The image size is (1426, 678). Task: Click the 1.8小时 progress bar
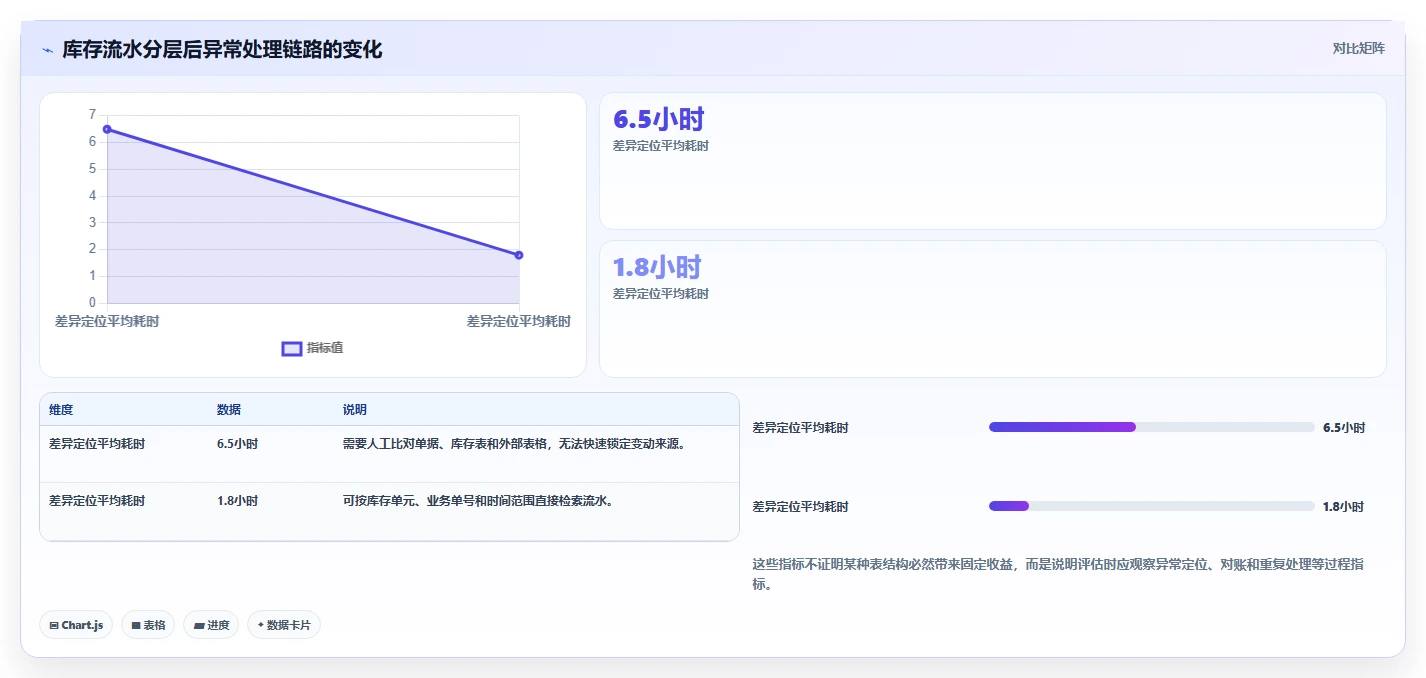[1151, 506]
